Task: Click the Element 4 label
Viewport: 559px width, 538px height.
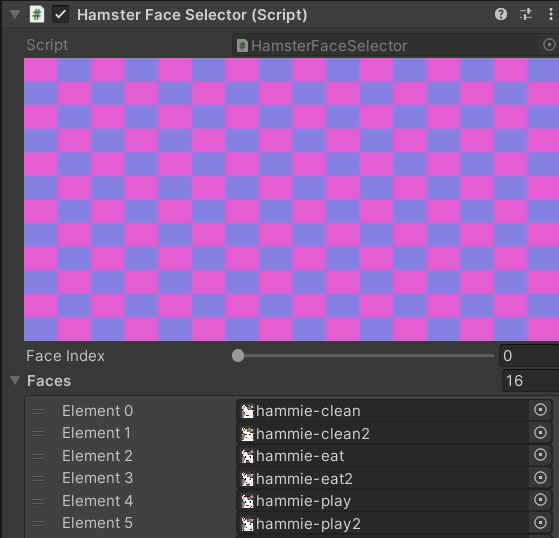Action: pyautogui.click(x=97, y=501)
